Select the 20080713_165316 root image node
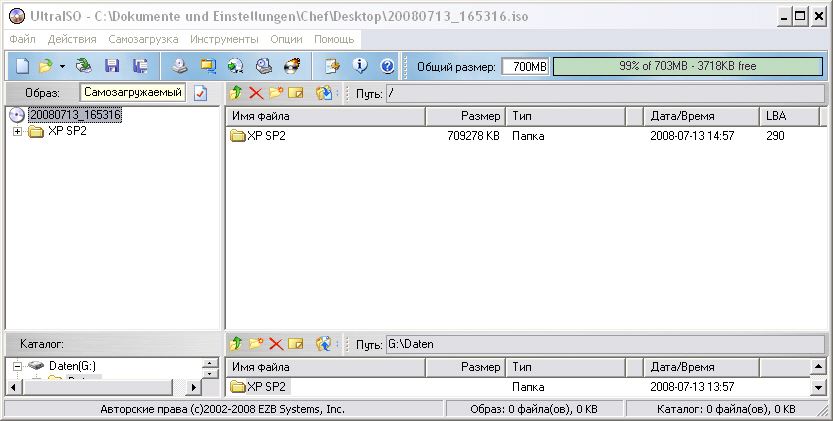 point(75,115)
